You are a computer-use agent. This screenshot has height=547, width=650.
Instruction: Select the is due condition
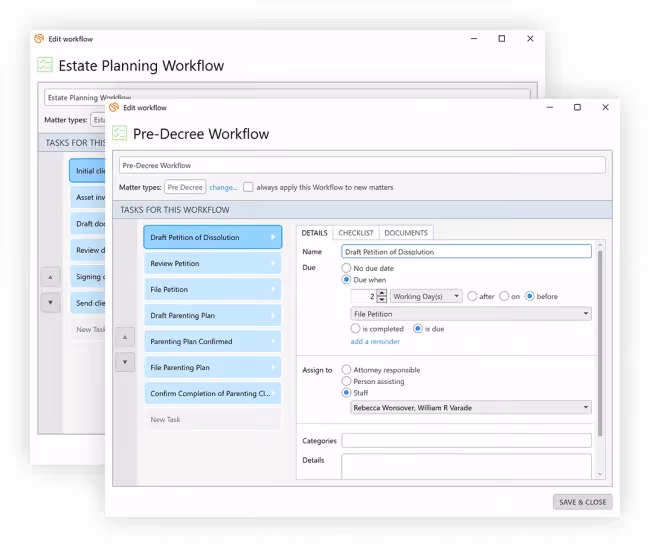(x=418, y=329)
